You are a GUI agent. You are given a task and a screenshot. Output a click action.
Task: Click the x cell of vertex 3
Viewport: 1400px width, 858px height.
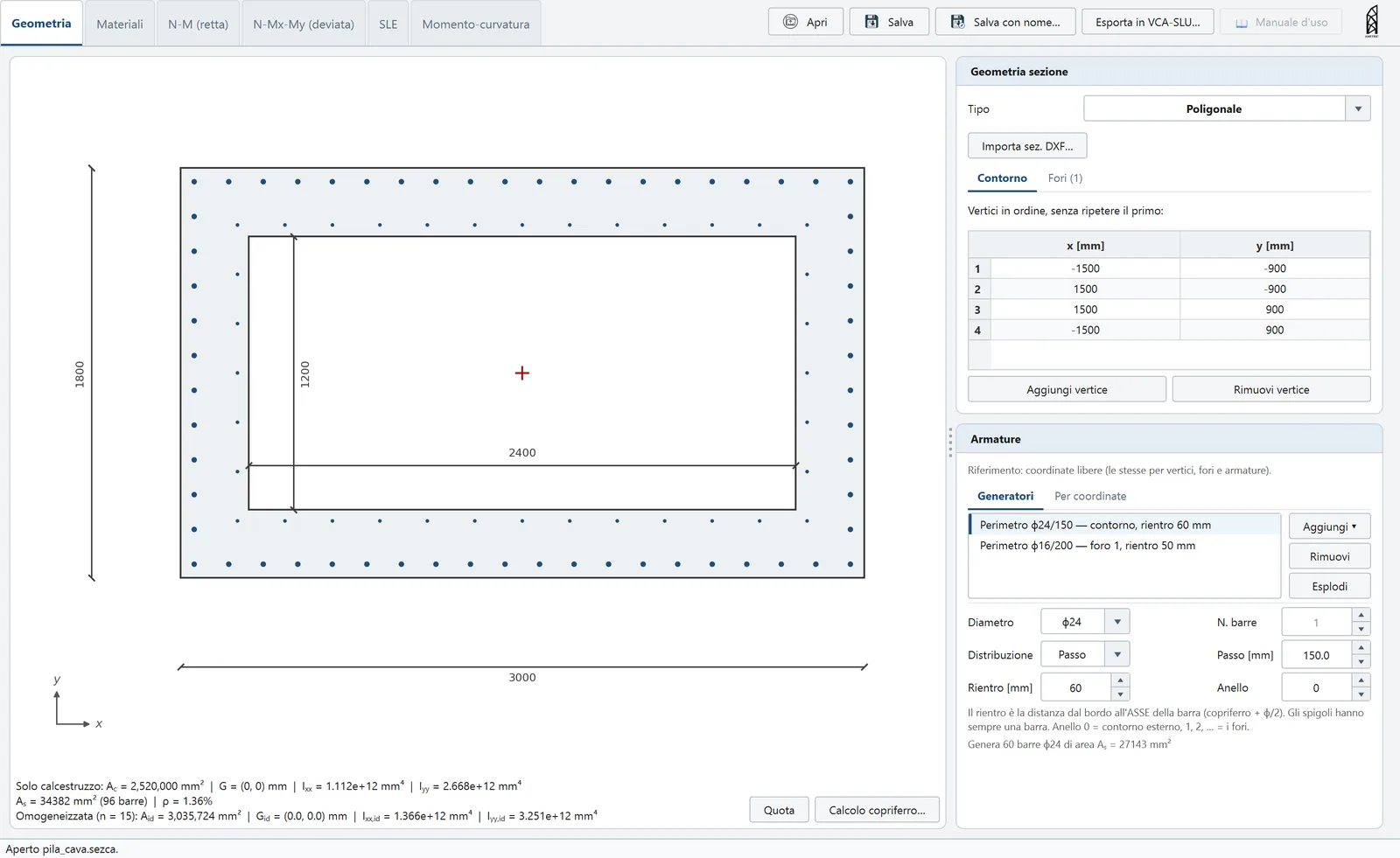pos(1085,310)
